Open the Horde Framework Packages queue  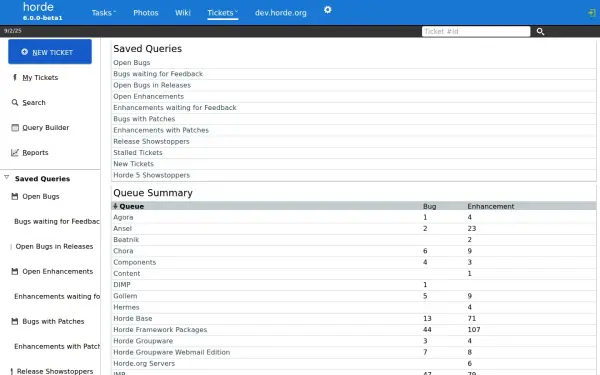[160, 330]
